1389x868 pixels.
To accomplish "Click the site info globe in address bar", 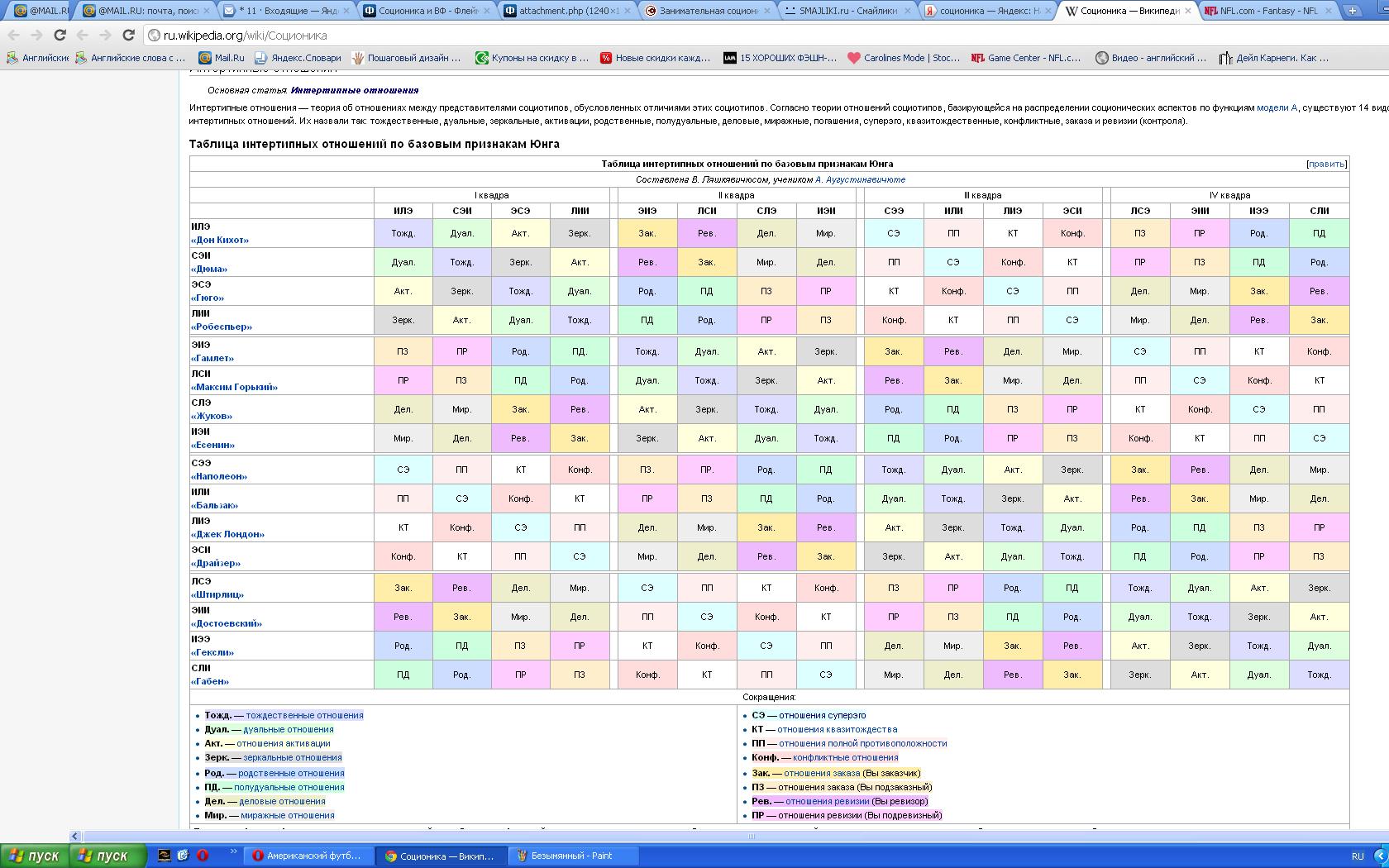I will point(154,36).
